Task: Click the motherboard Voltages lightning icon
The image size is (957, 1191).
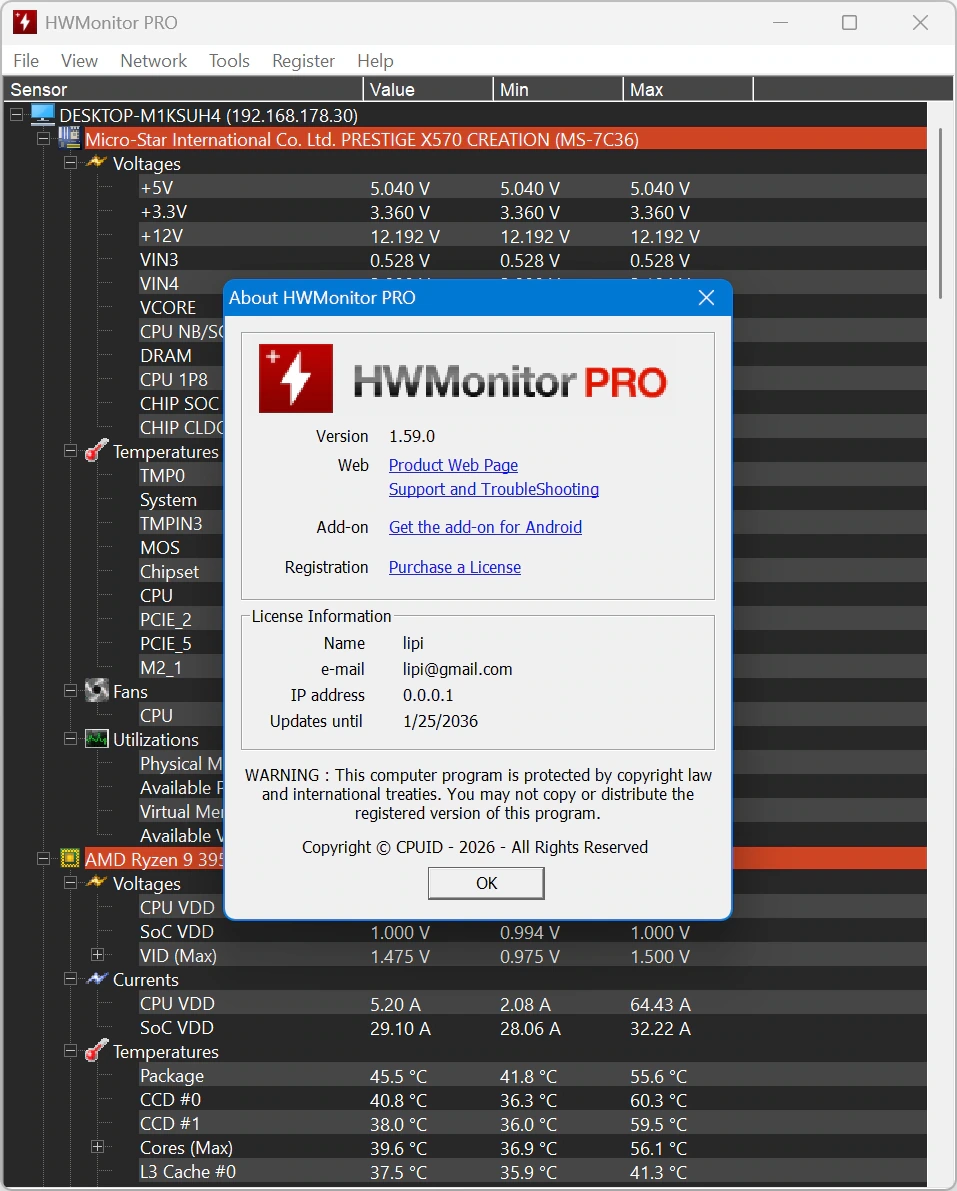Action: [96, 163]
